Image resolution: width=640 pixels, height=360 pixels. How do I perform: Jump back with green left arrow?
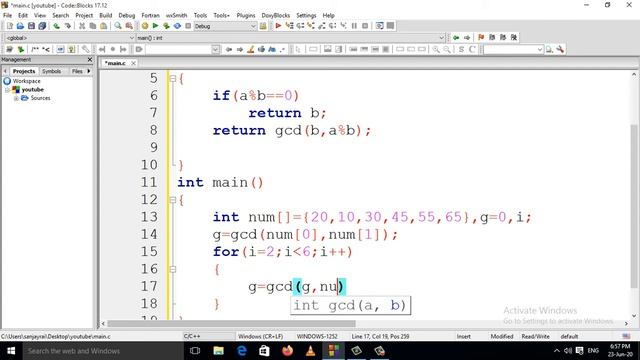pos(456,37)
